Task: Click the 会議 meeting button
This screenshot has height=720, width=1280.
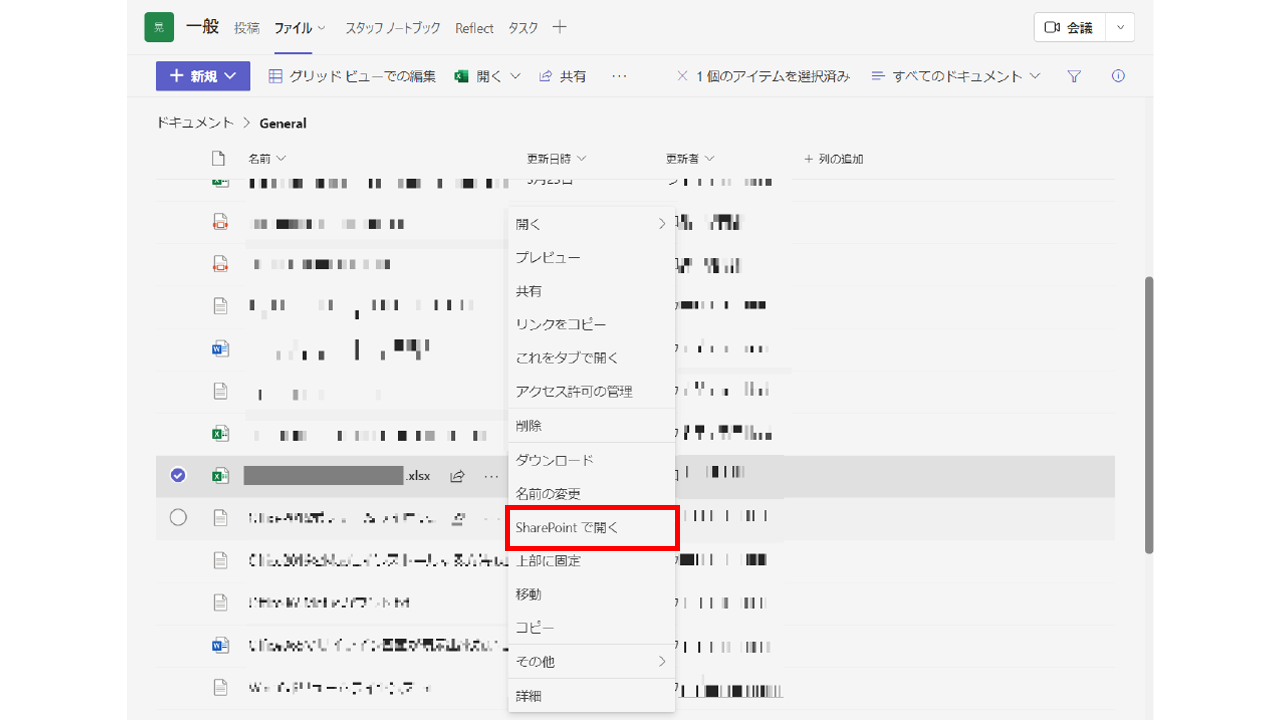Action: (x=1069, y=28)
